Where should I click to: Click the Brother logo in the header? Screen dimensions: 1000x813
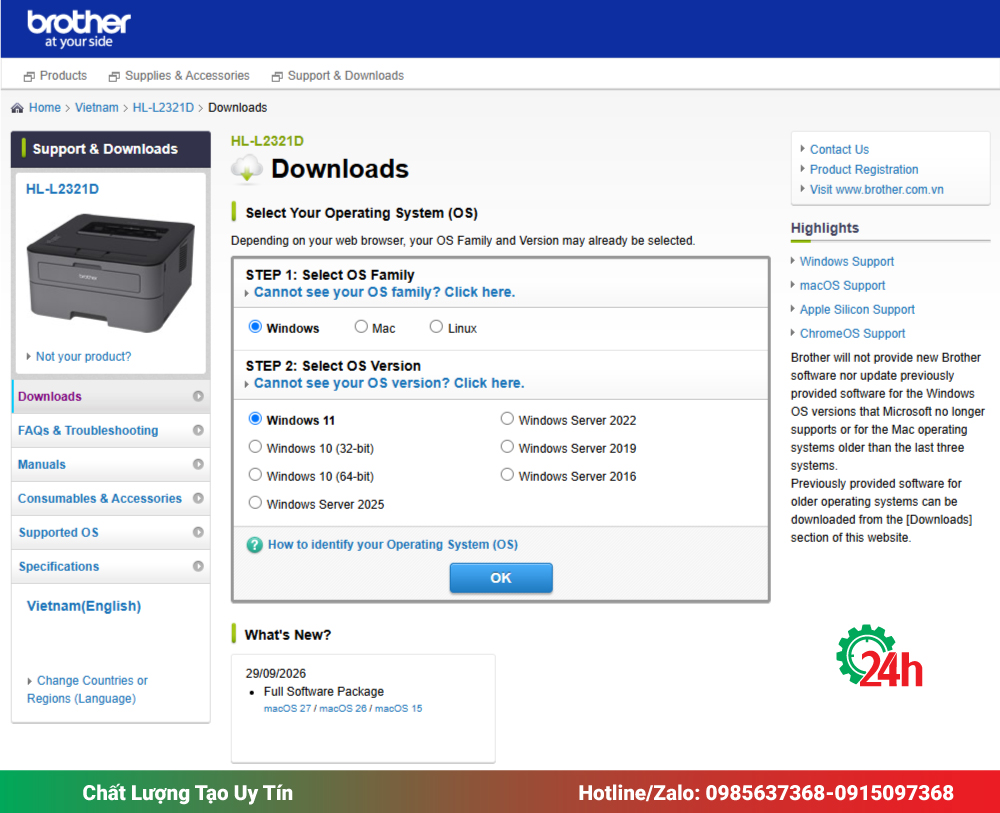78,29
